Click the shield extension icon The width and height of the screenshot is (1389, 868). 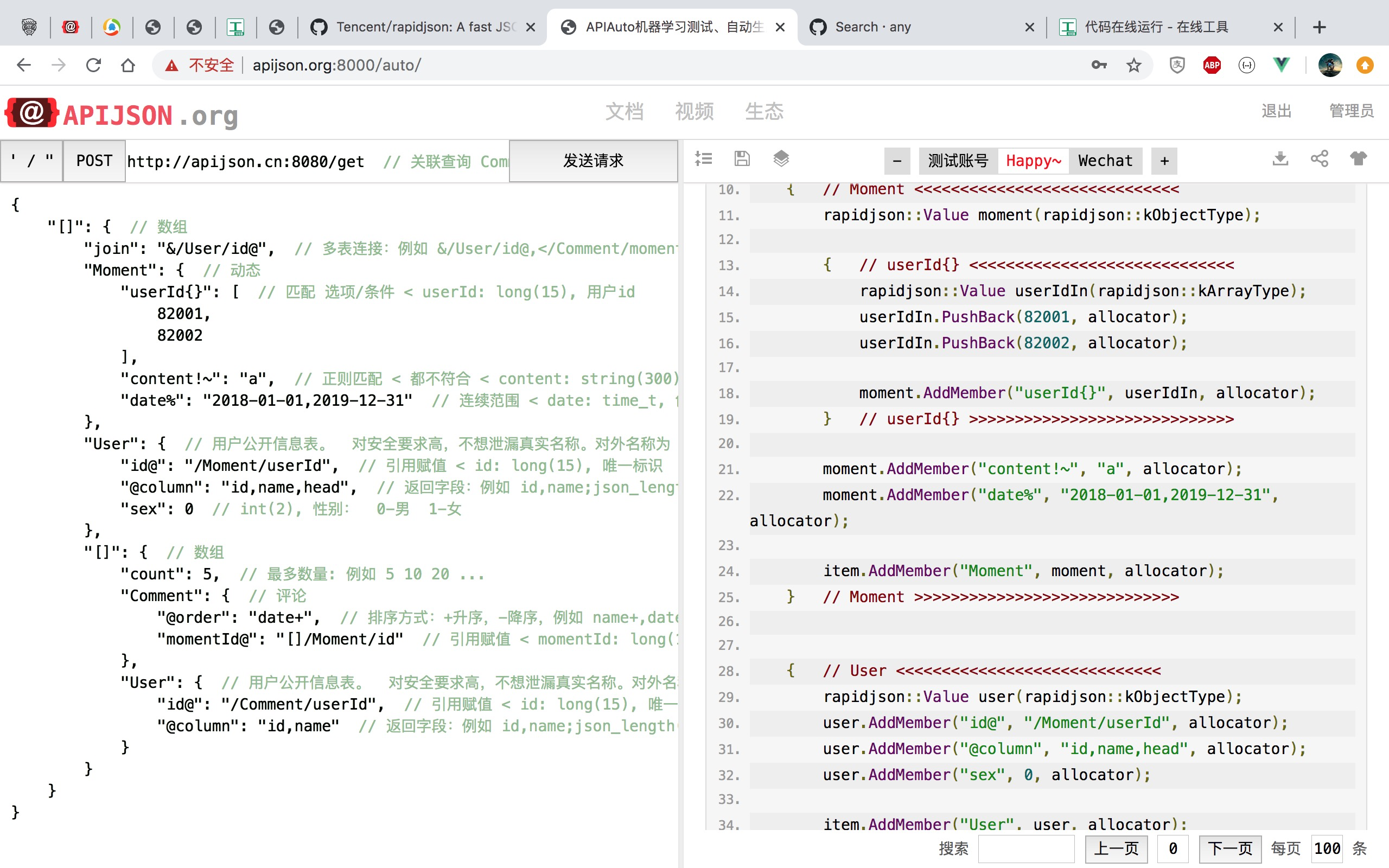tap(1177, 66)
